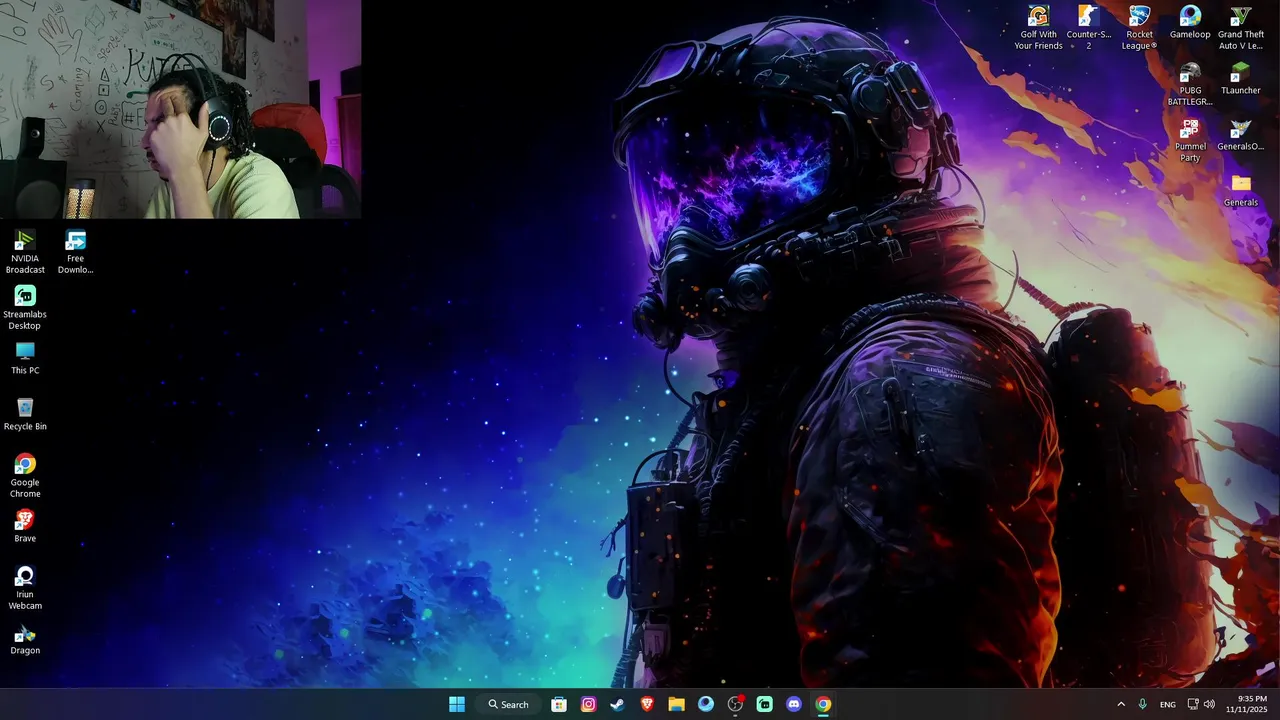Open the volume control in tray
This screenshot has height=720, width=1280.
point(1209,704)
